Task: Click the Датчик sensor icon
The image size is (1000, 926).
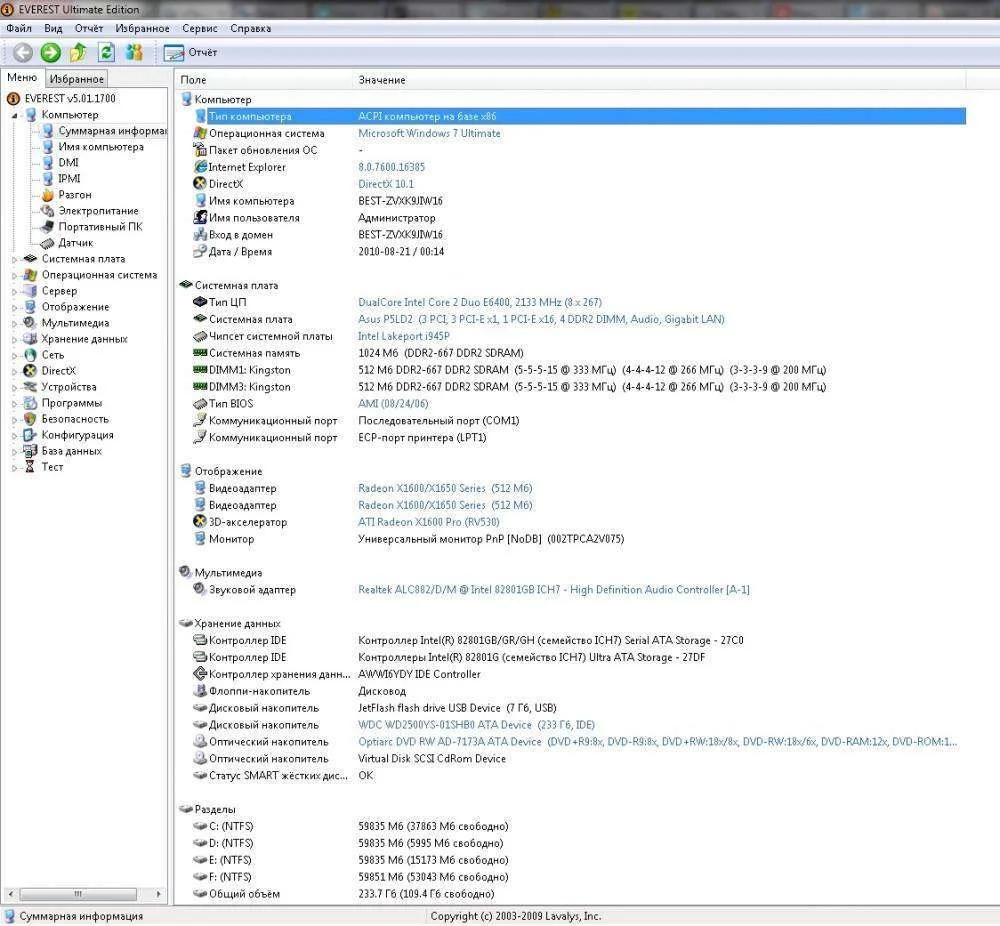Action: [48, 243]
